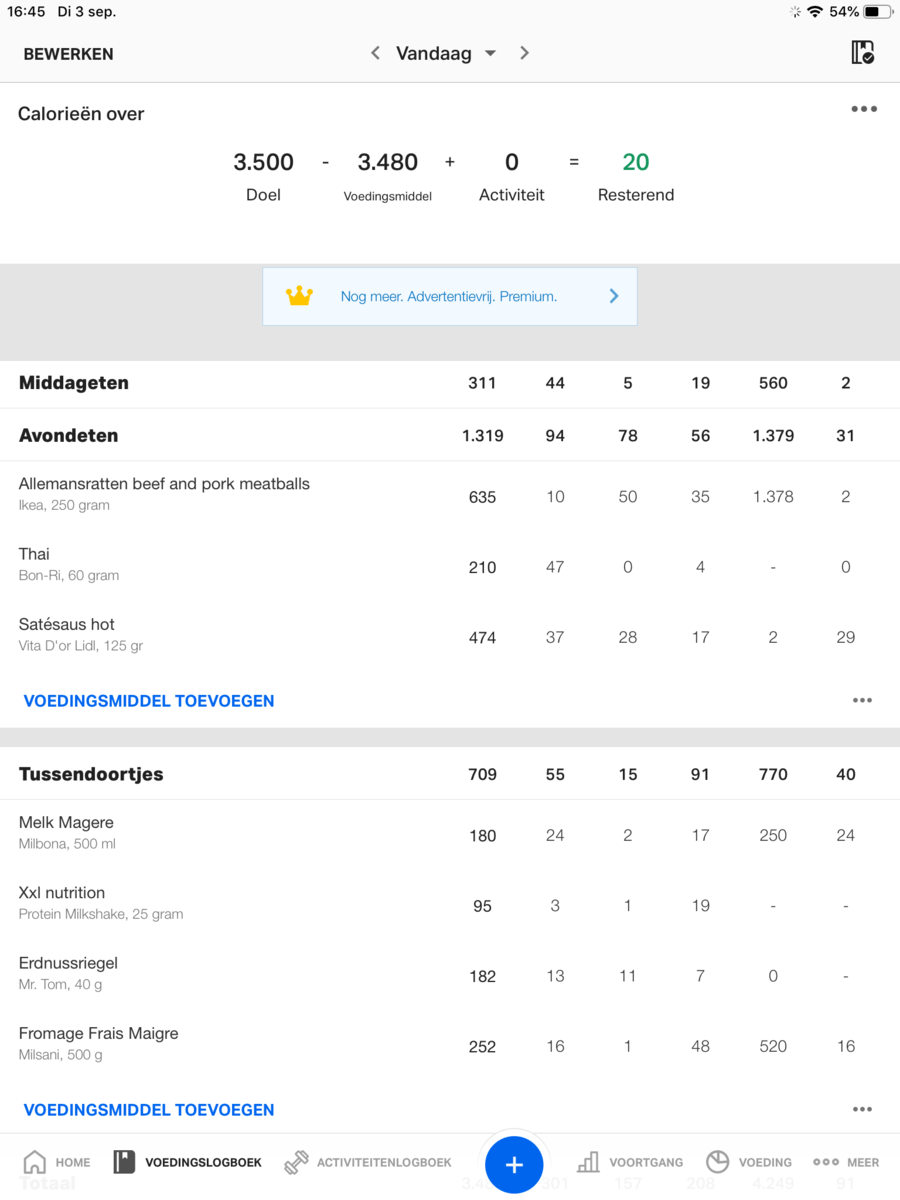The image size is (900, 1200).
Task: Open Calorieën over options menu
Action: pyautogui.click(x=864, y=109)
